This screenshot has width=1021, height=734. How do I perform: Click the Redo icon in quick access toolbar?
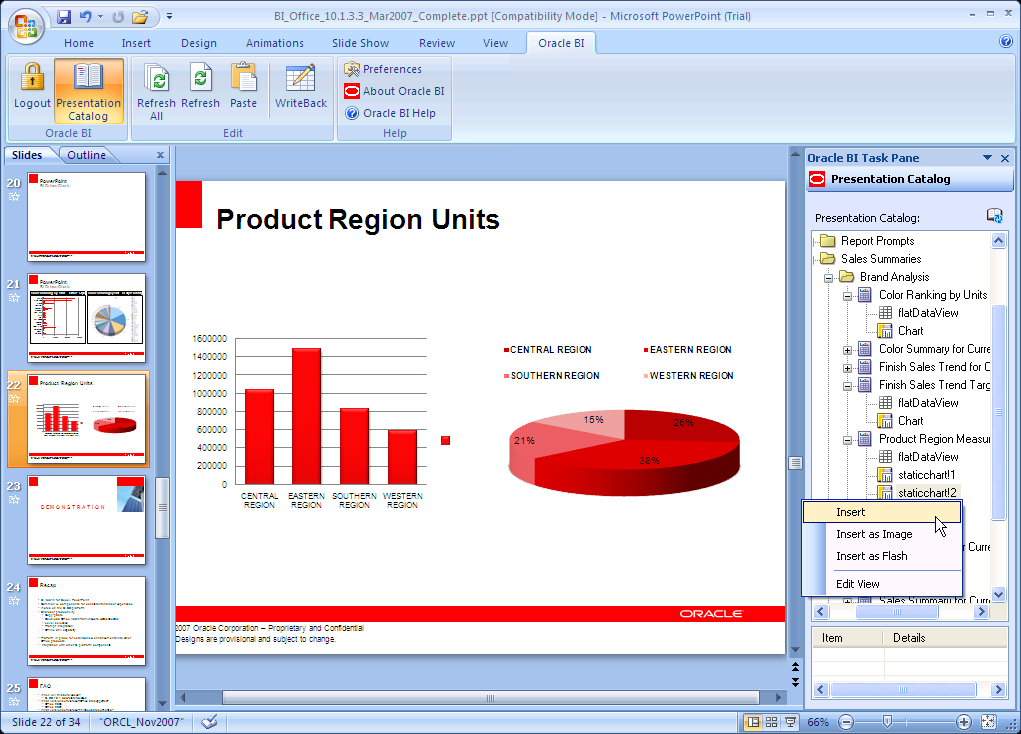(x=118, y=17)
